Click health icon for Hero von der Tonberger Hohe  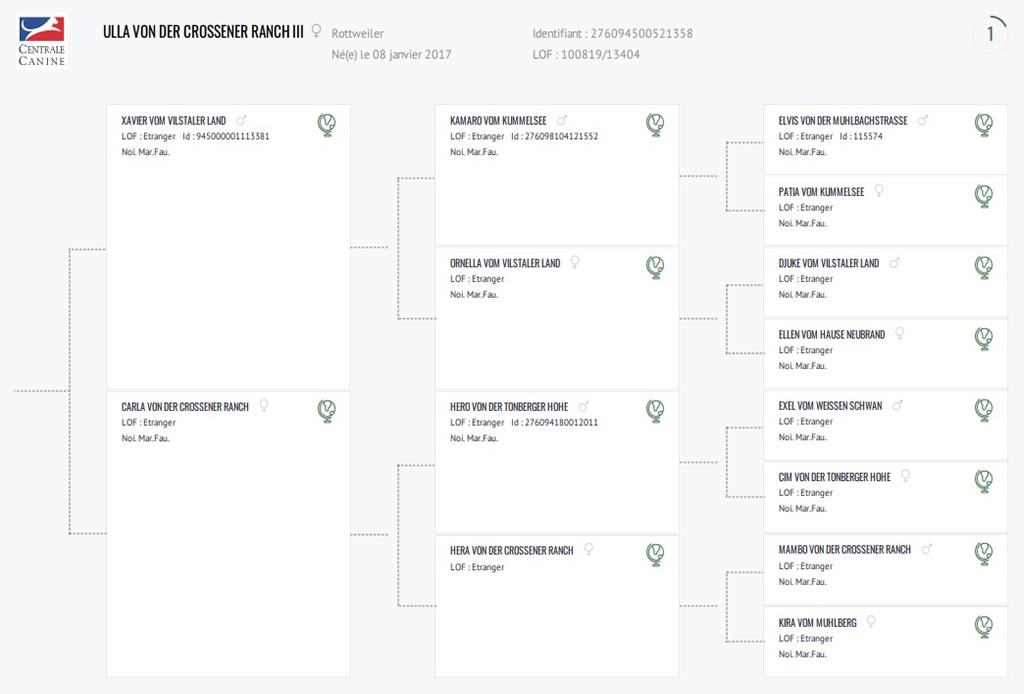[x=655, y=411]
